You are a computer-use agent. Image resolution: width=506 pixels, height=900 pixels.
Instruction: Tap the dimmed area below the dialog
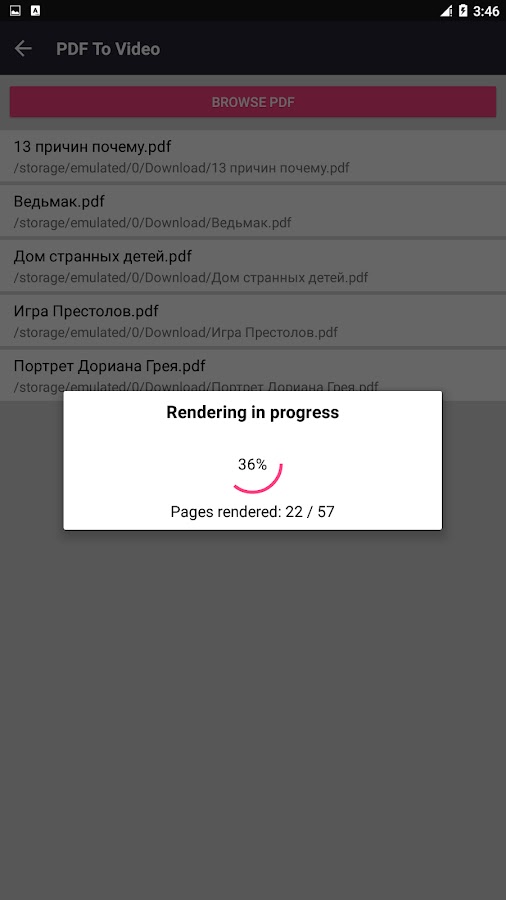(x=253, y=712)
